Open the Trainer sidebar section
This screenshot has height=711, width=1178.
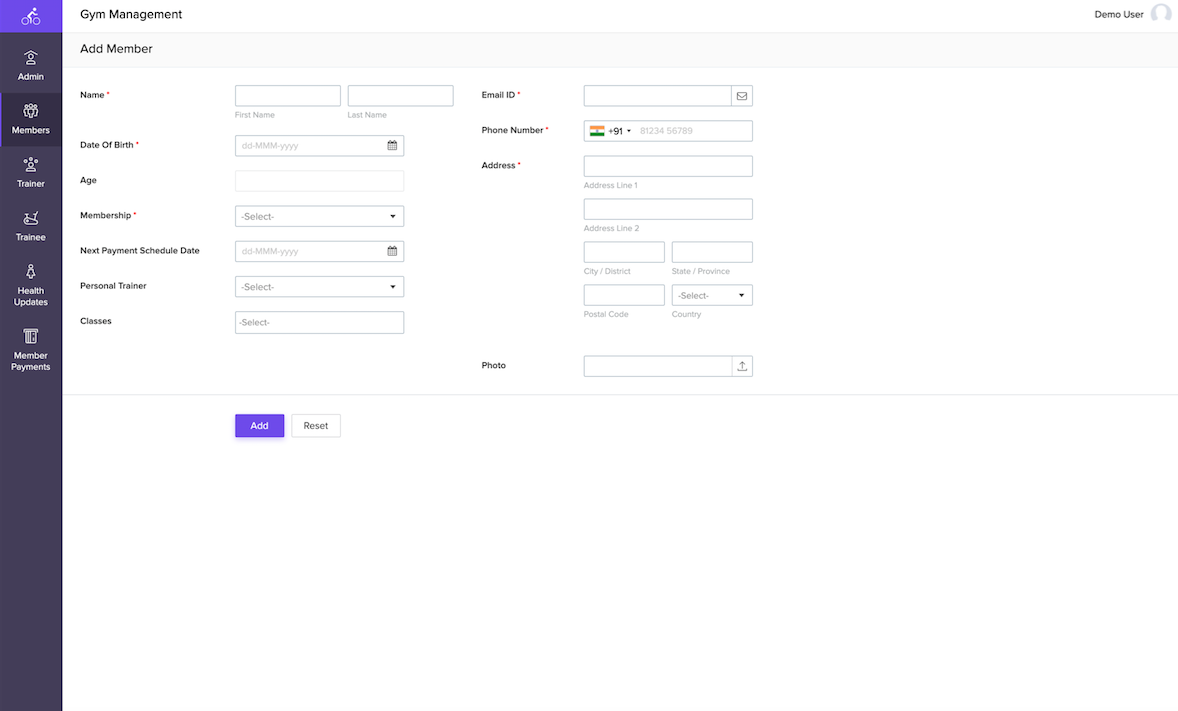click(x=31, y=173)
